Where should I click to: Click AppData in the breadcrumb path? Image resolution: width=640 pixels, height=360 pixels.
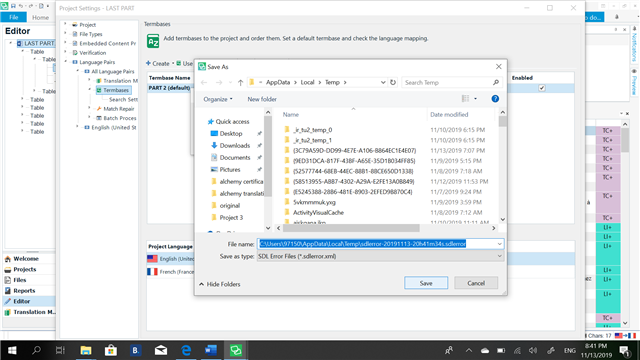tap(278, 82)
